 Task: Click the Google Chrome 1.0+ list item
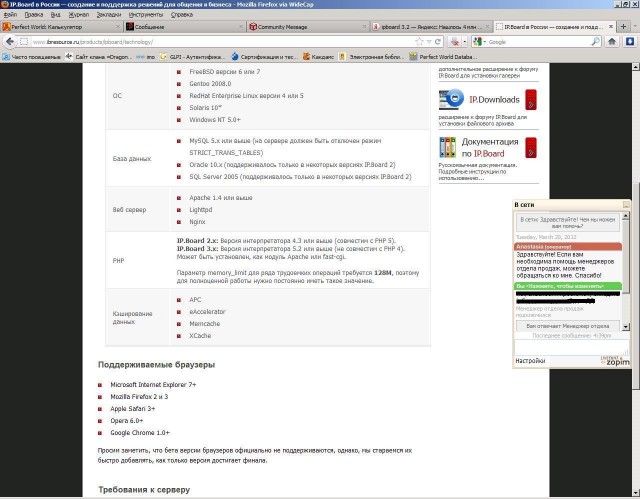[x=140, y=433]
